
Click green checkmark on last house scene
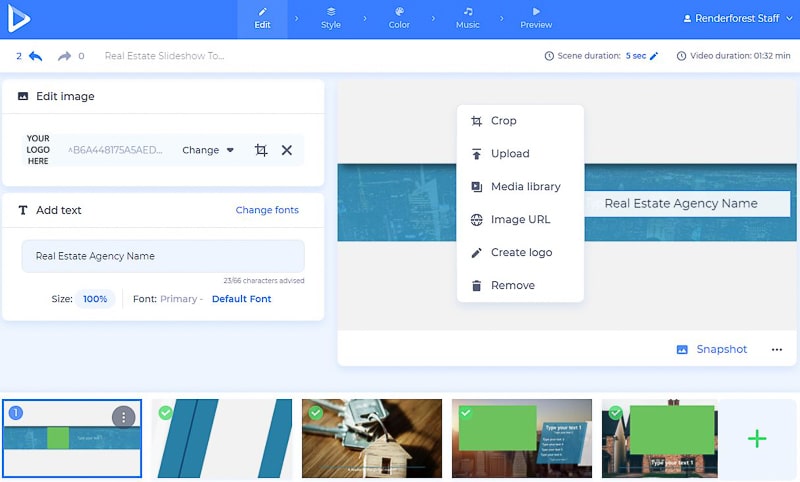pos(616,413)
